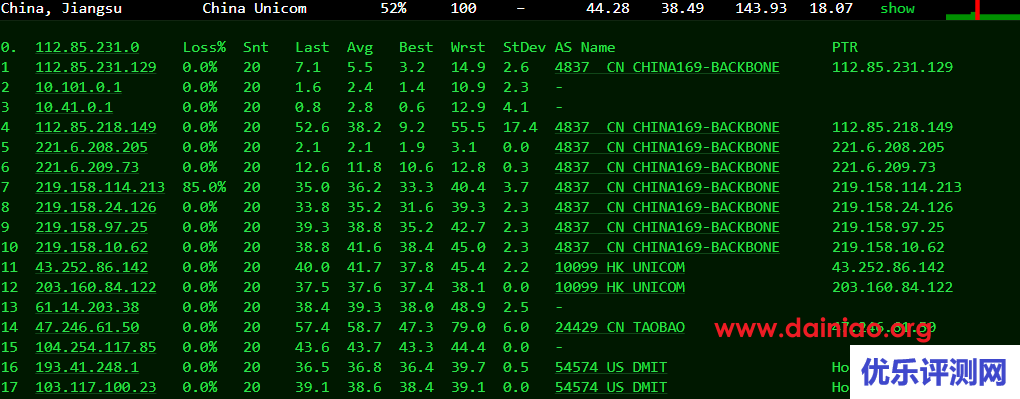Follow the 193.41.248.1 hop link
The height and width of the screenshot is (399, 1020).
coord(87,367)
